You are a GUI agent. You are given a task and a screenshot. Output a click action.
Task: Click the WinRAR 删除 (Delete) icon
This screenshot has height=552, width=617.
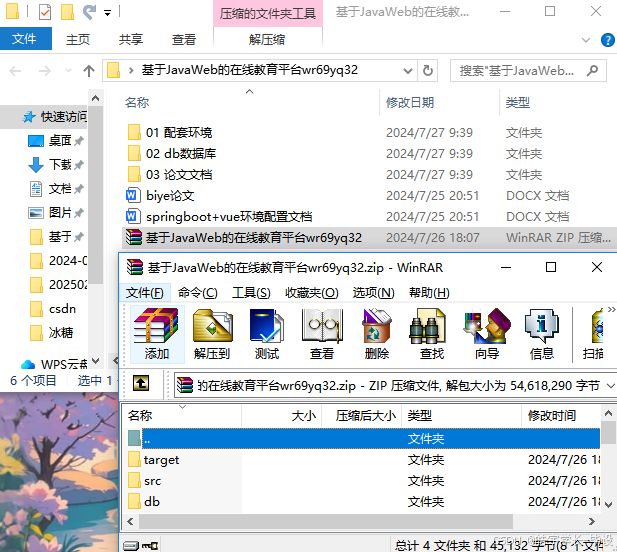tap(377, 334)
